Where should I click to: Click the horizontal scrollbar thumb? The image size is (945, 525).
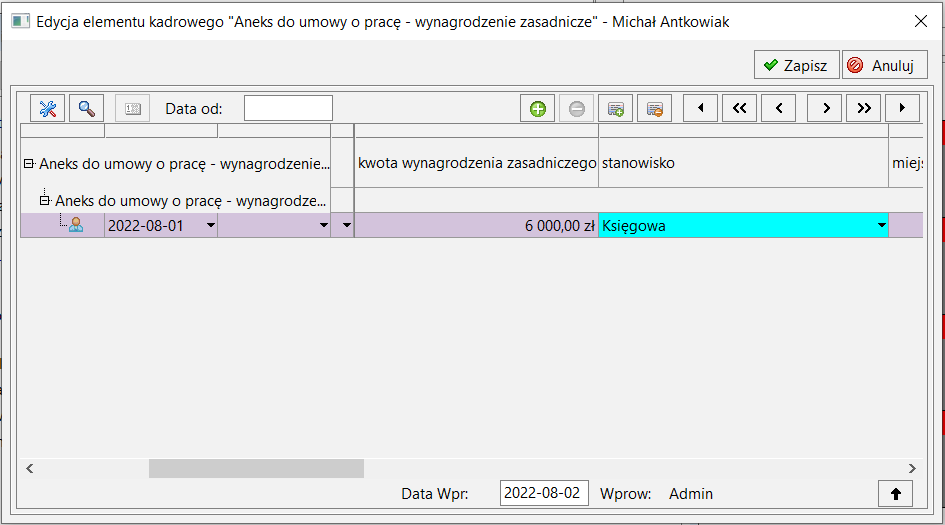click(256, 468)
